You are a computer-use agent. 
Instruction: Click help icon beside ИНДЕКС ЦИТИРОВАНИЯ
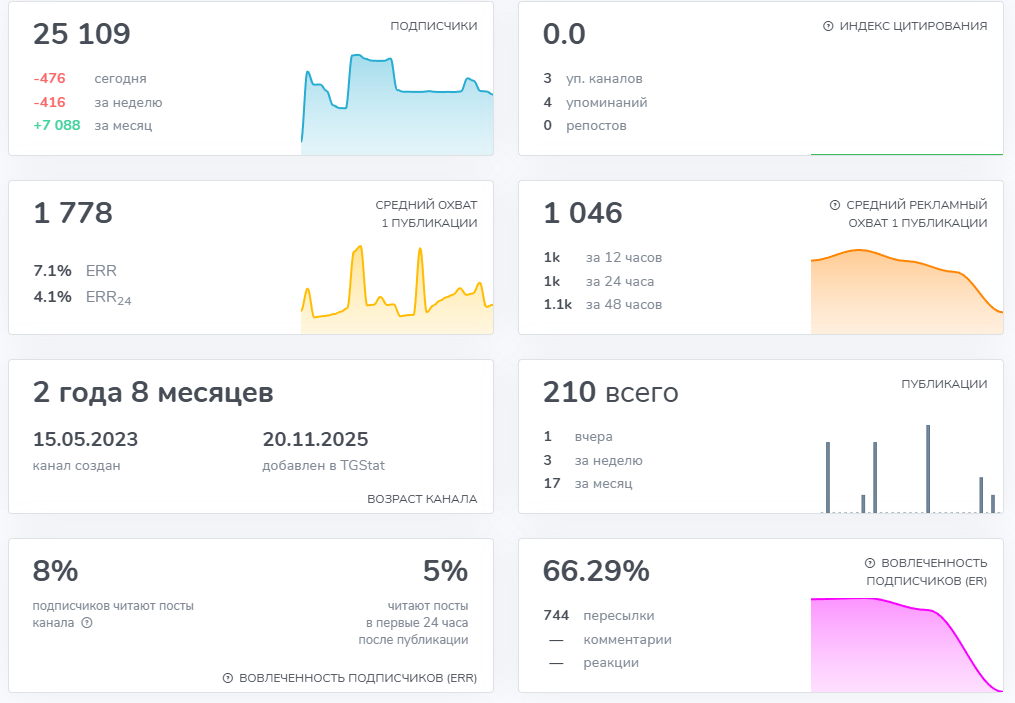(x=828, y=26)
